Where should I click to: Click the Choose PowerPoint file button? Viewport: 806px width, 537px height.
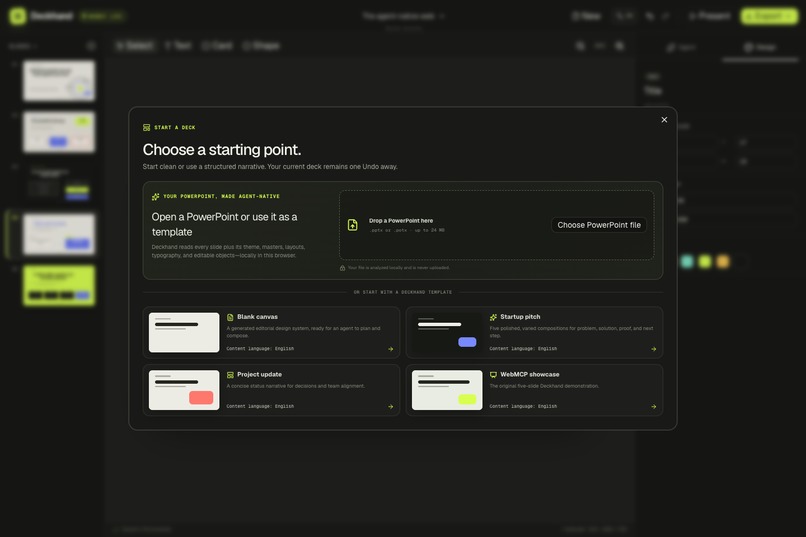pyautogui.click(x=599, y=225)
